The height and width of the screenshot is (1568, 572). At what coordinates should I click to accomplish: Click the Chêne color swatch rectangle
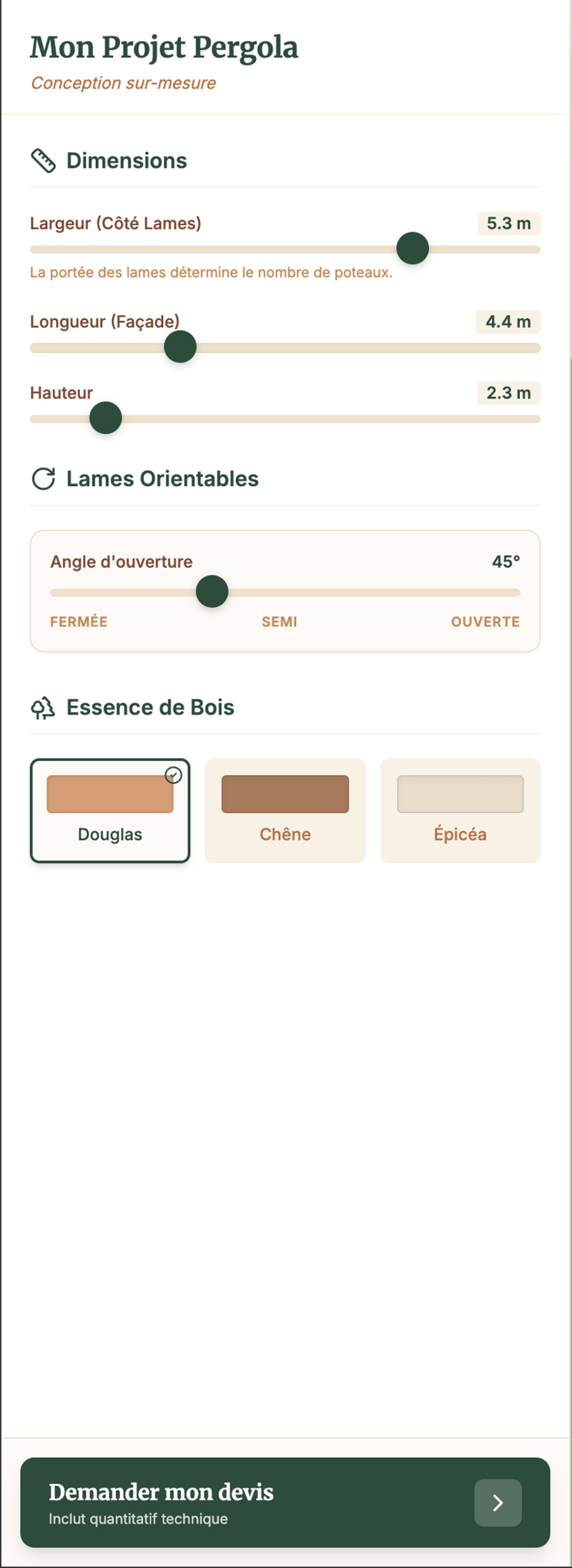pos(285,793)
